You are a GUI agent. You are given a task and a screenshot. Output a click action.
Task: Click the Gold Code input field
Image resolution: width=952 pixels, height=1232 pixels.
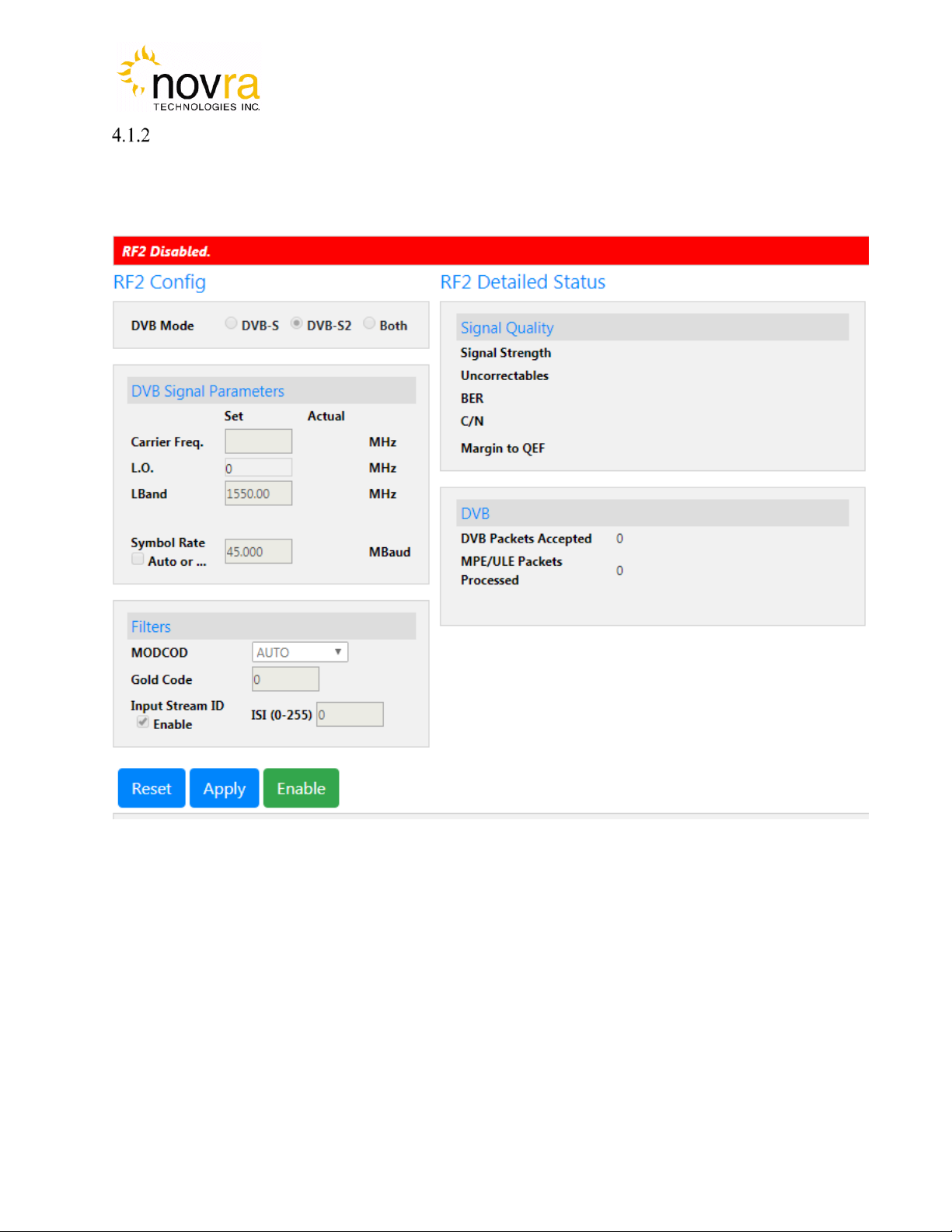(x=285, y=679)
